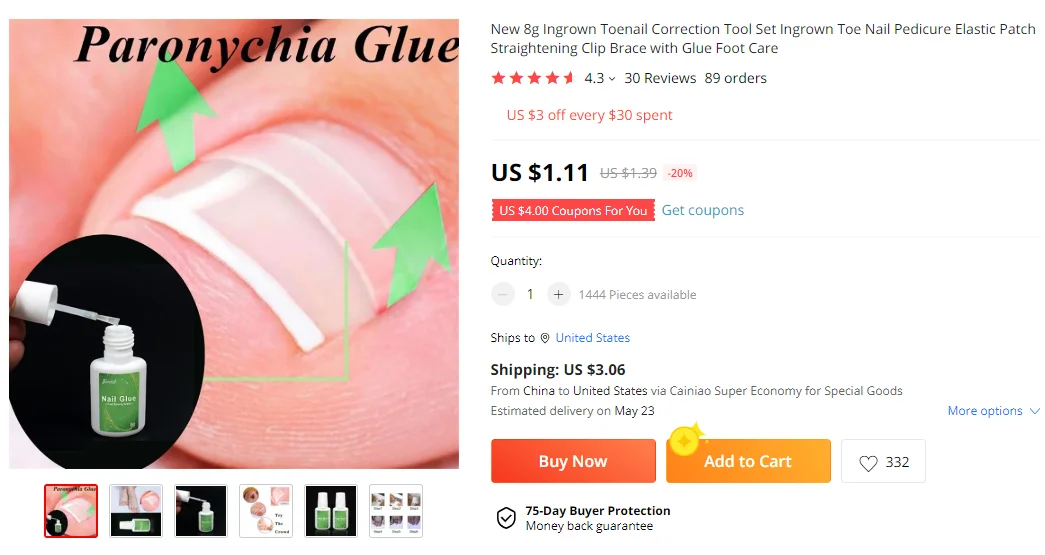Click the star rating icons
Screen dimensions: 1045x555
[532, 78]
